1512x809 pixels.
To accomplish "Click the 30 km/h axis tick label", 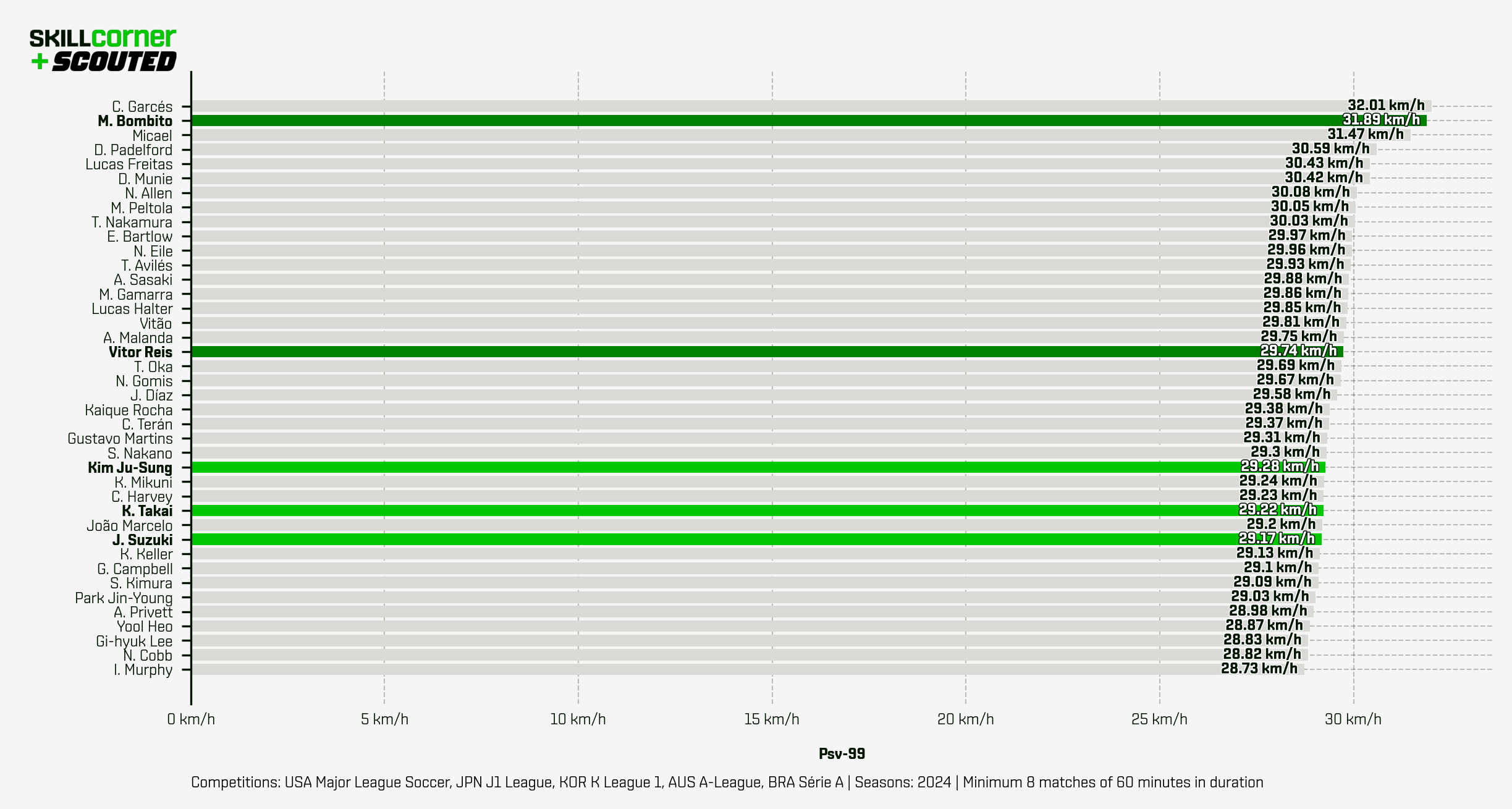I will [x=1353, y=719].
